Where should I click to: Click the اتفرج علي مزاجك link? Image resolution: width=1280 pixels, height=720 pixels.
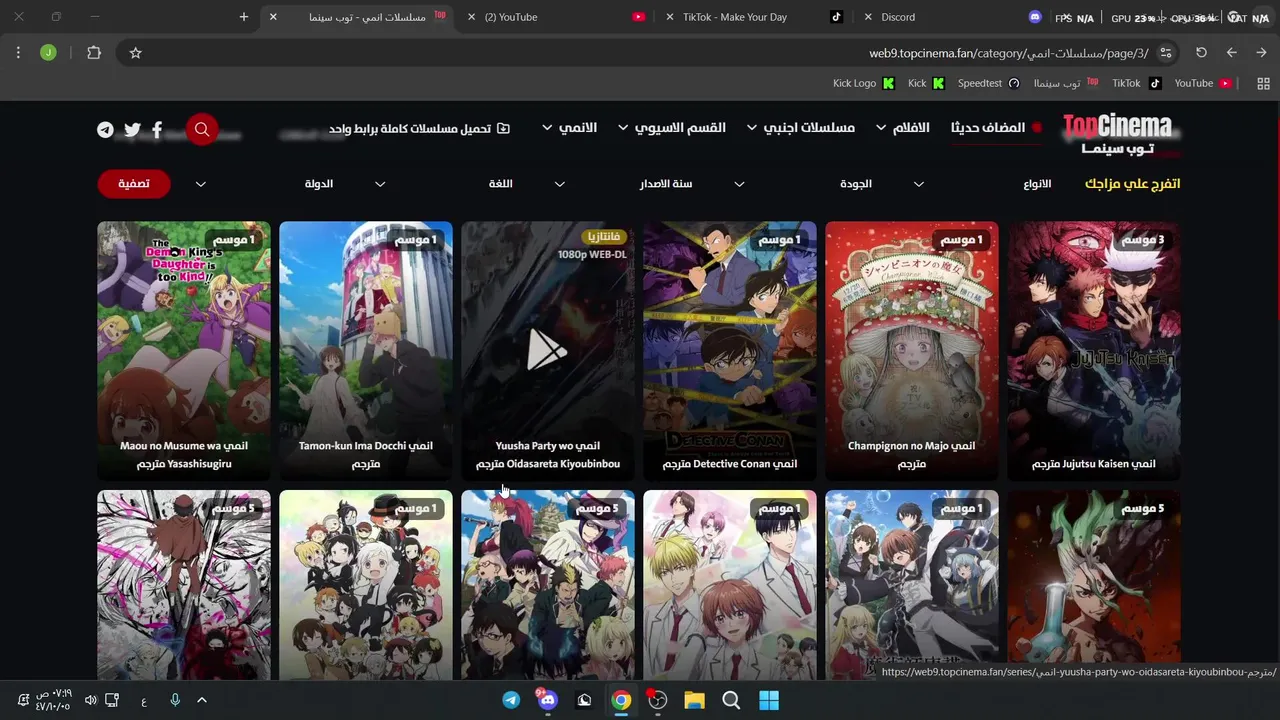click(x=1132, y=184)
